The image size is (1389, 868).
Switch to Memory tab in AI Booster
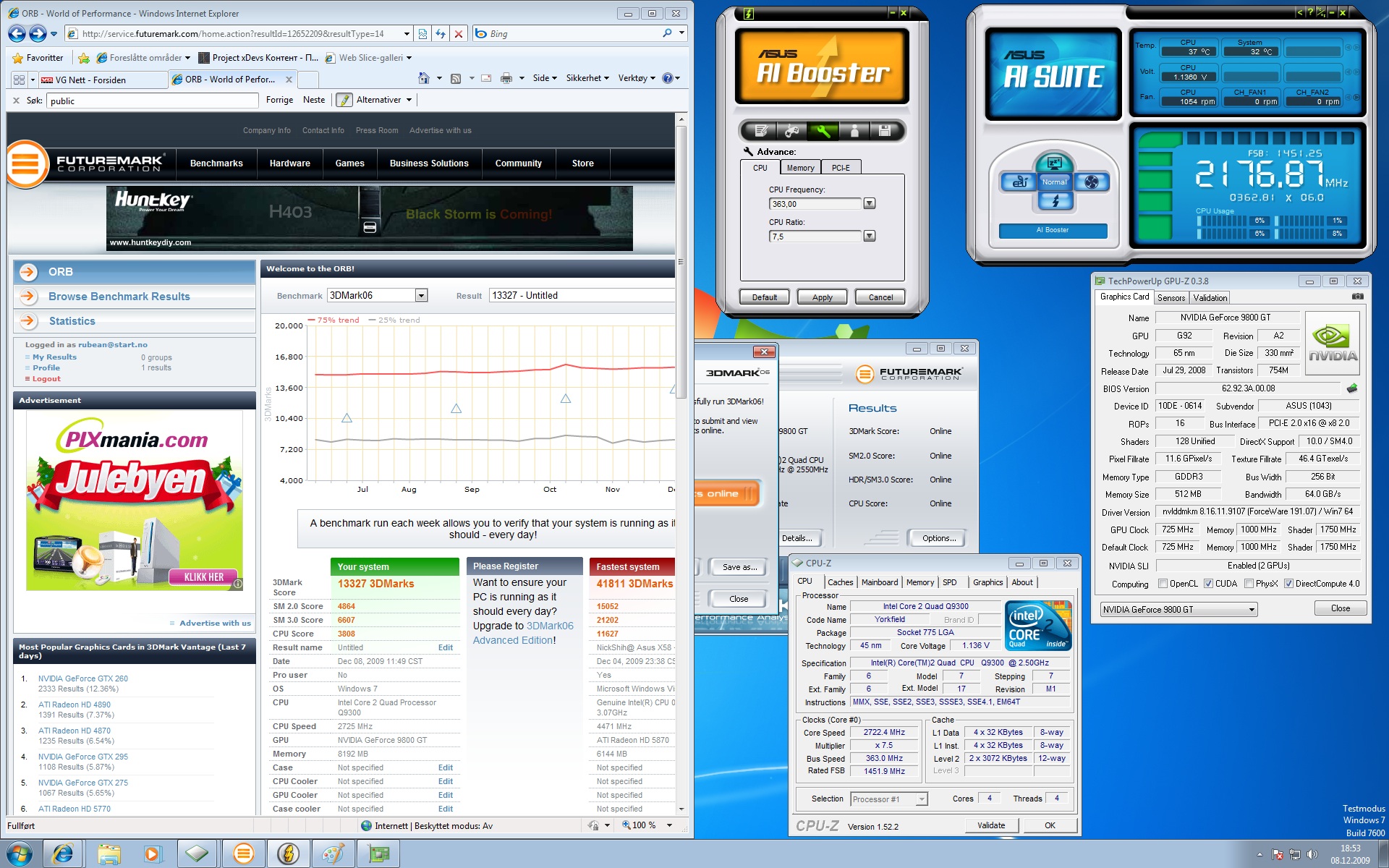[x=800, y=168]
